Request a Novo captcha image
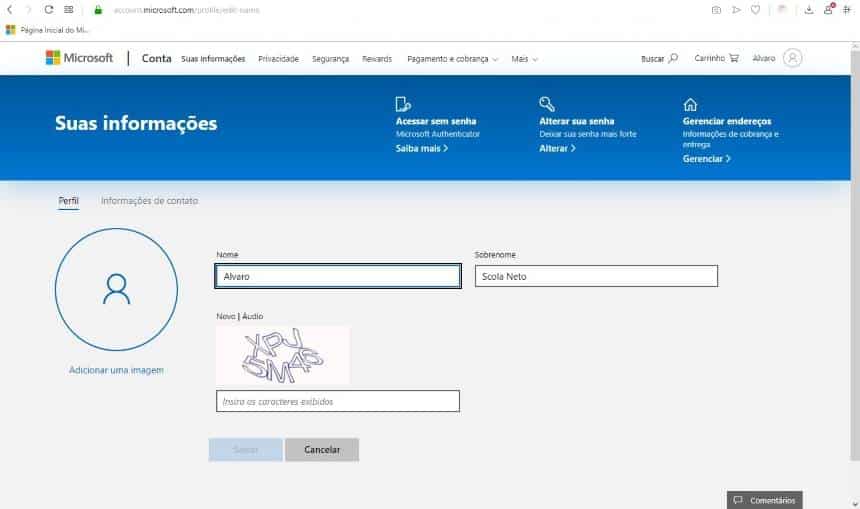The image size is (860, 509). point(225,316)
